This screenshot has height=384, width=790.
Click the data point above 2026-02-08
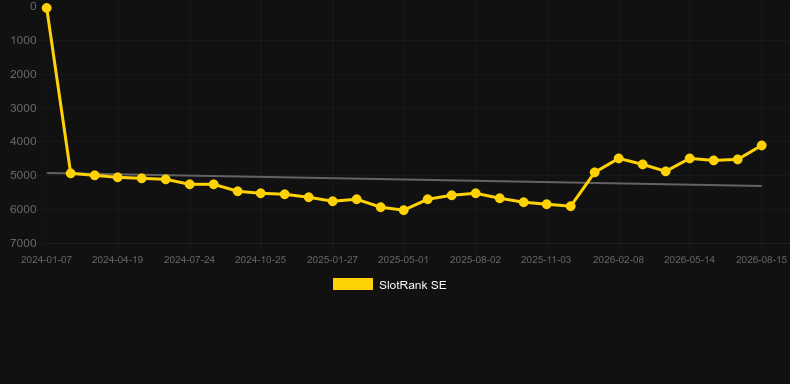pyautogui.click(x=618, y=158)
